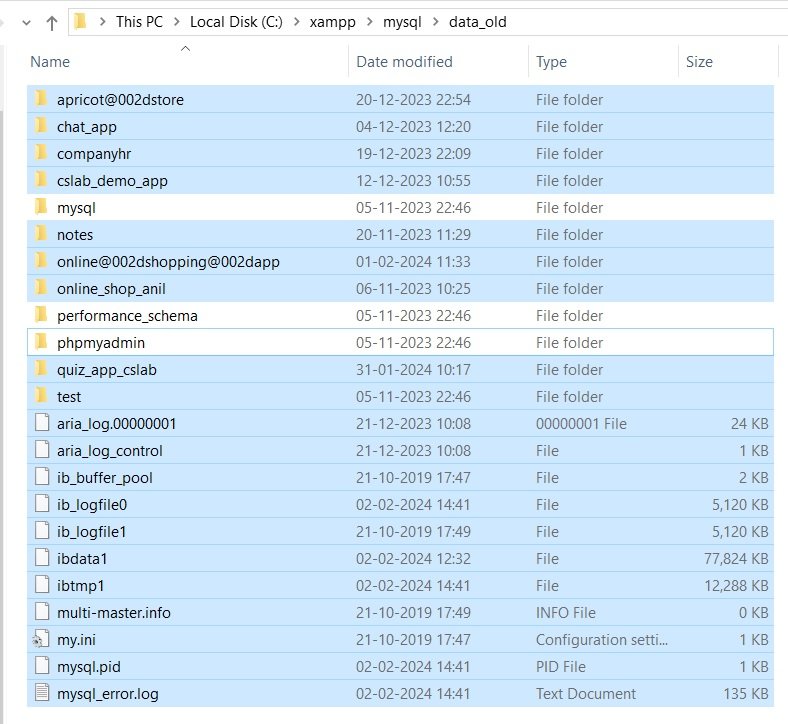
Task: Select the file name 'mysql_error.log'
Action: 108,694
